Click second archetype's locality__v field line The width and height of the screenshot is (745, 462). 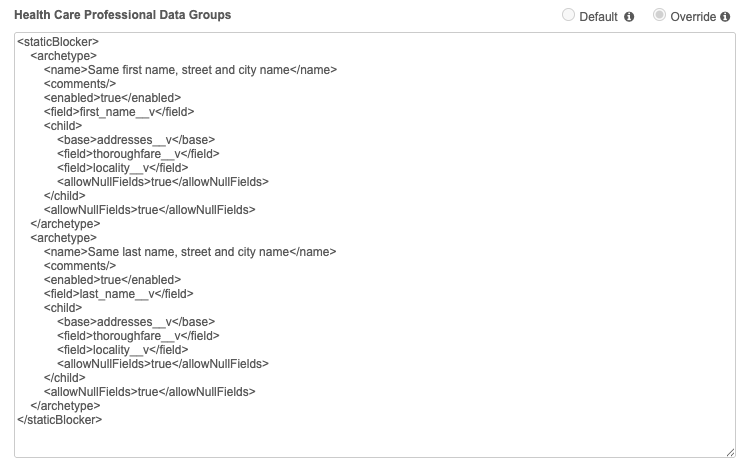click(x=122, y=350)
